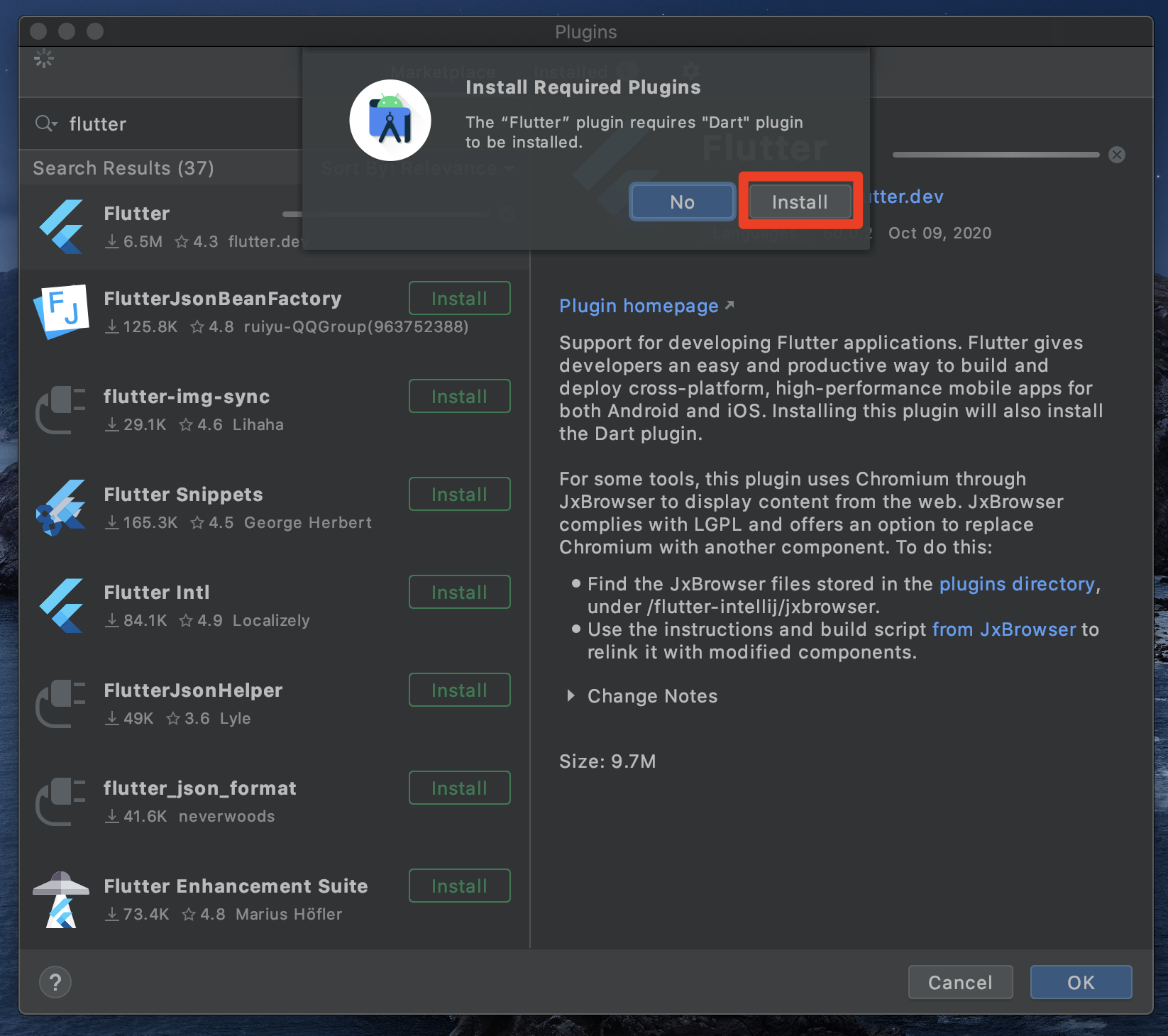1168x1036 pixels.
Task: Cancel the Flutter download with the X icon
Action: point(1117,155)
